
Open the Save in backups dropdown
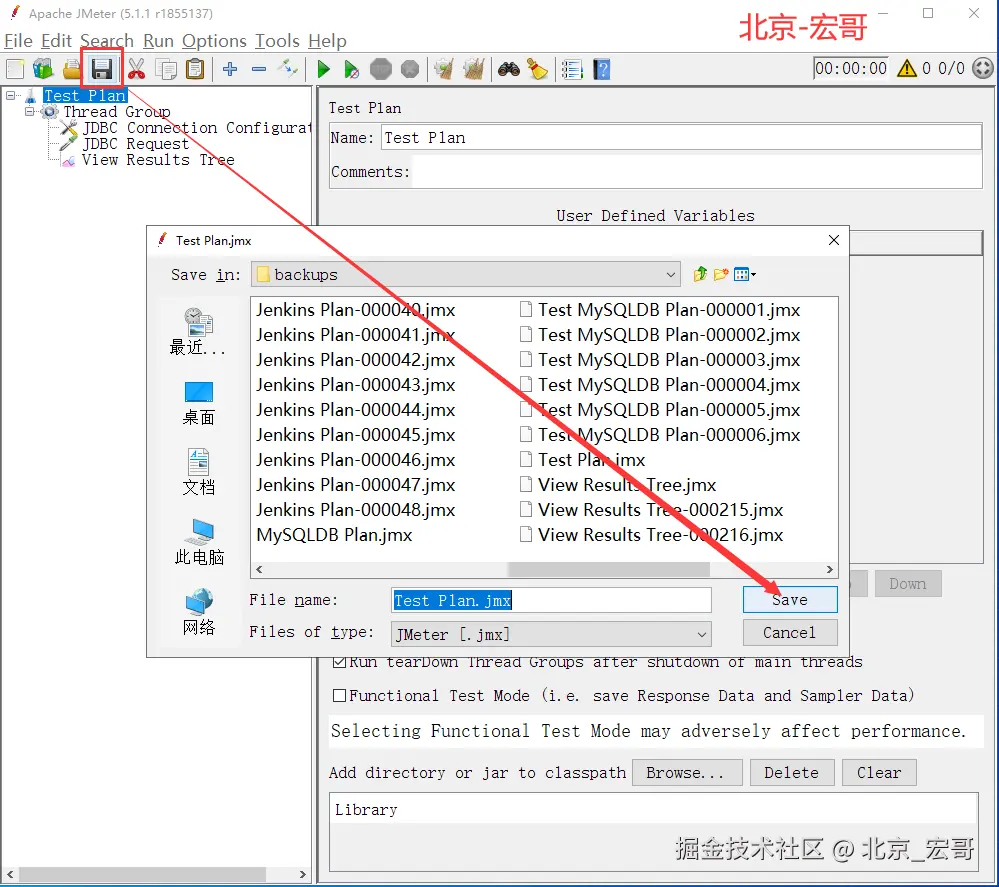point(466,275)
